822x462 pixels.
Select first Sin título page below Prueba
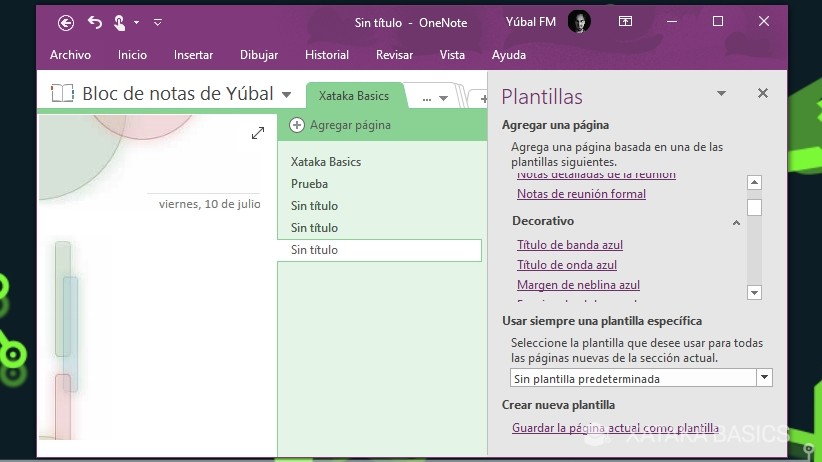314,206
